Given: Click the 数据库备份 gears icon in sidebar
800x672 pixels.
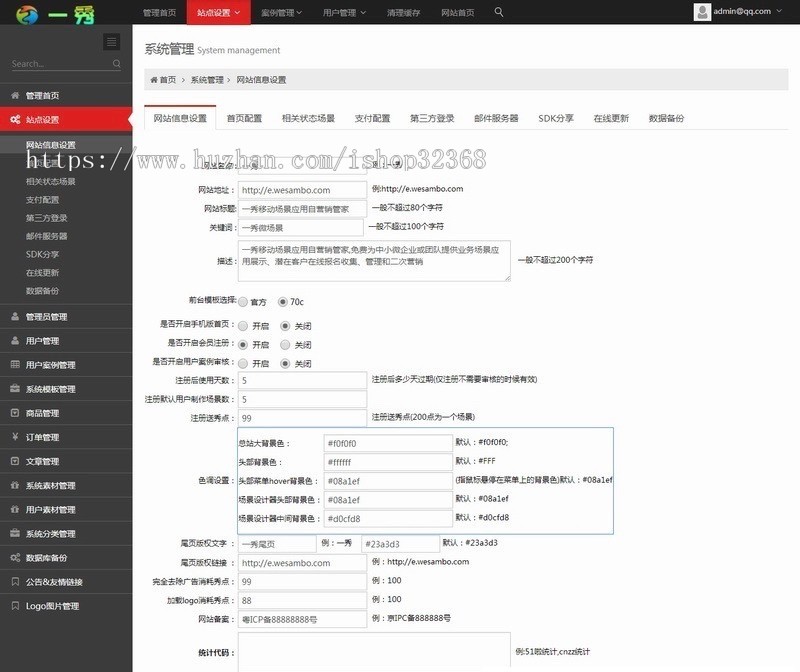Looking at the screenshot, I should [x=15, y=557].
